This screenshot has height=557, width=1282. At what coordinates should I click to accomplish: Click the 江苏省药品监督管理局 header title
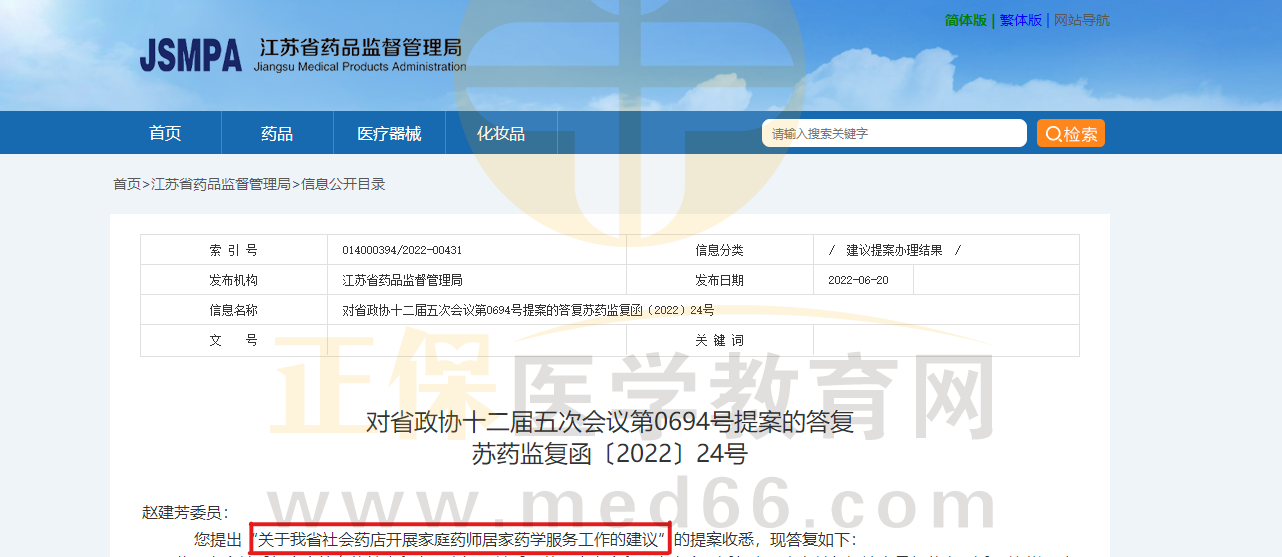click(x=360, y=48)
